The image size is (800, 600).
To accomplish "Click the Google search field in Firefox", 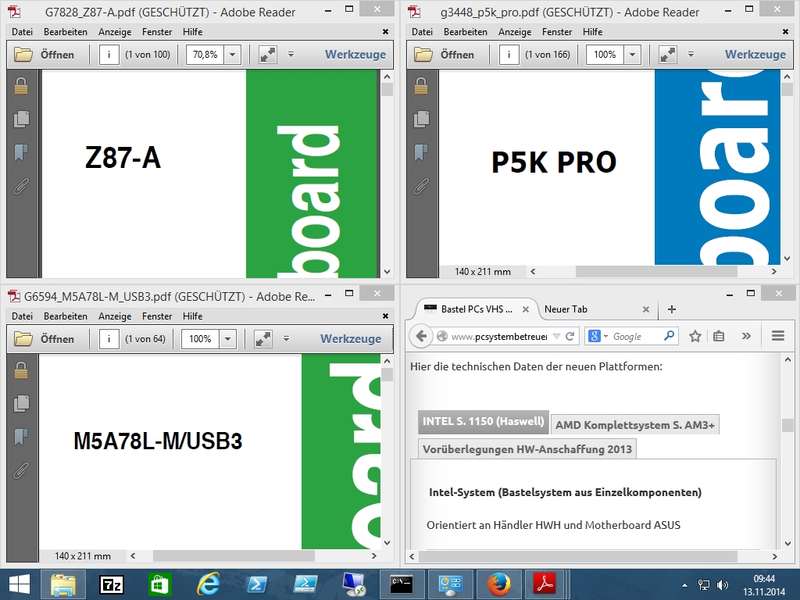I will tap(637, 336).
